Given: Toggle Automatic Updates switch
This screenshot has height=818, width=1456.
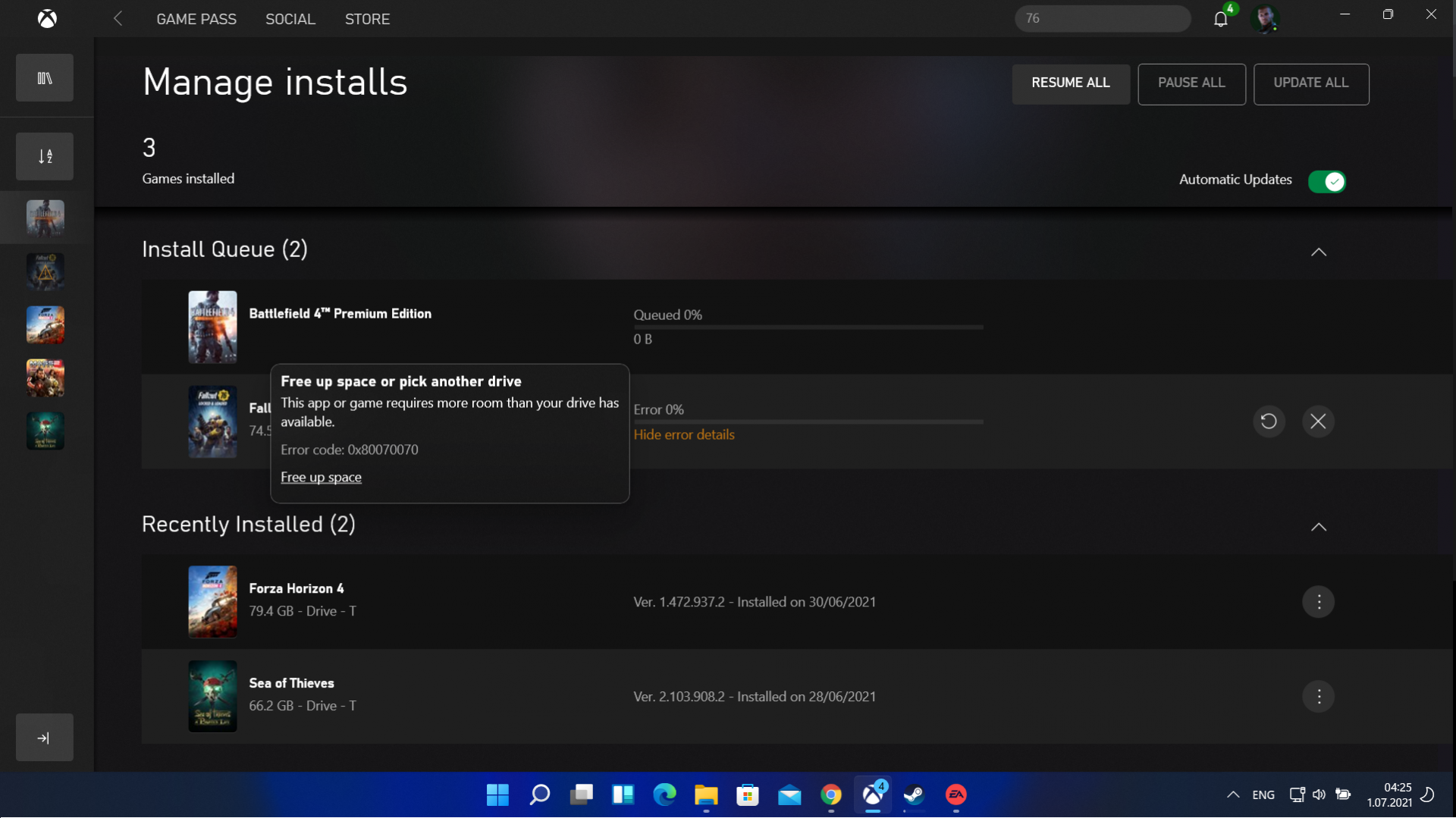Looking at the screenshot, I should click(1327, 182).
